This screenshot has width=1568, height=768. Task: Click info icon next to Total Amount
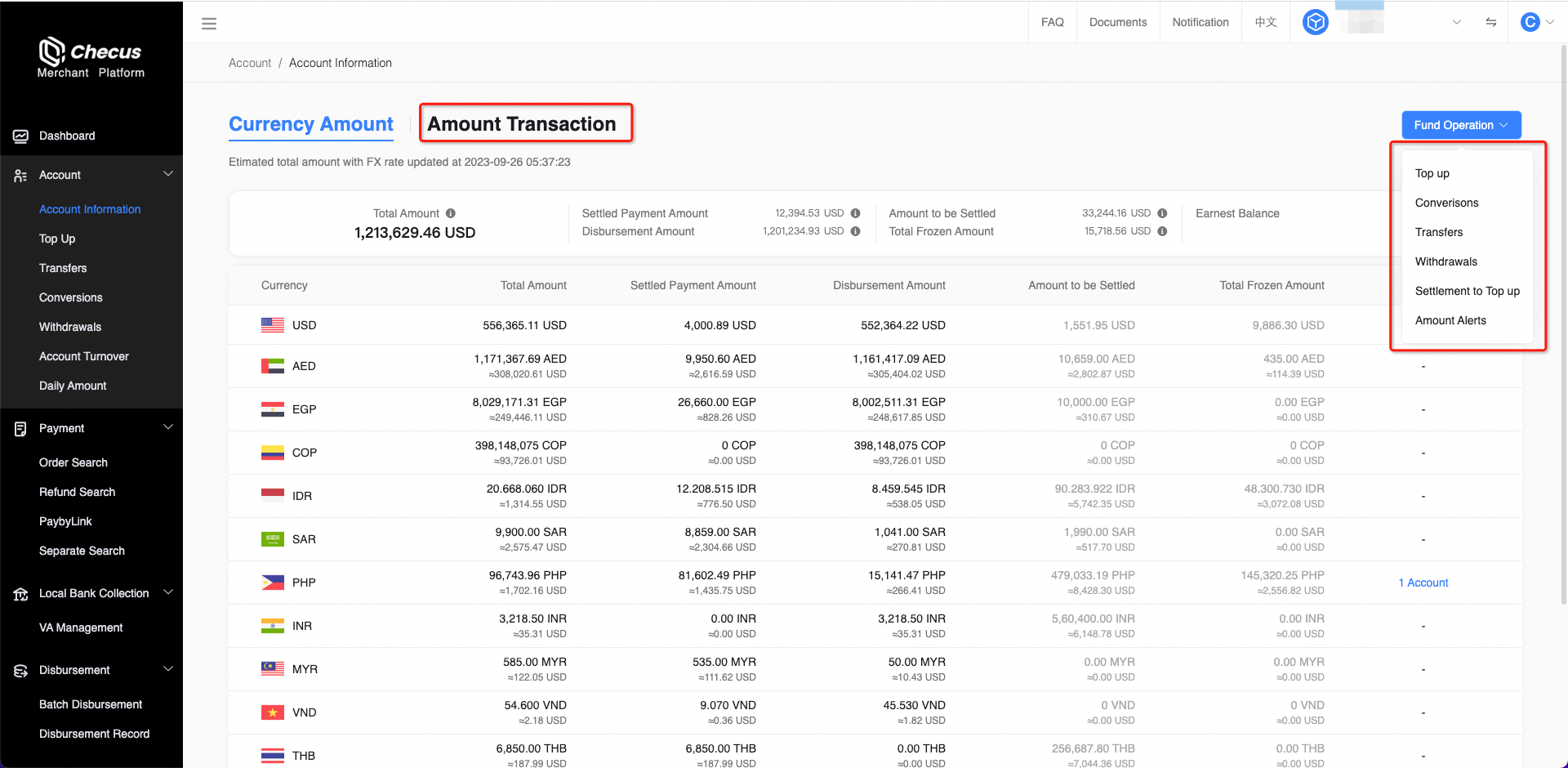coord(451,213)
